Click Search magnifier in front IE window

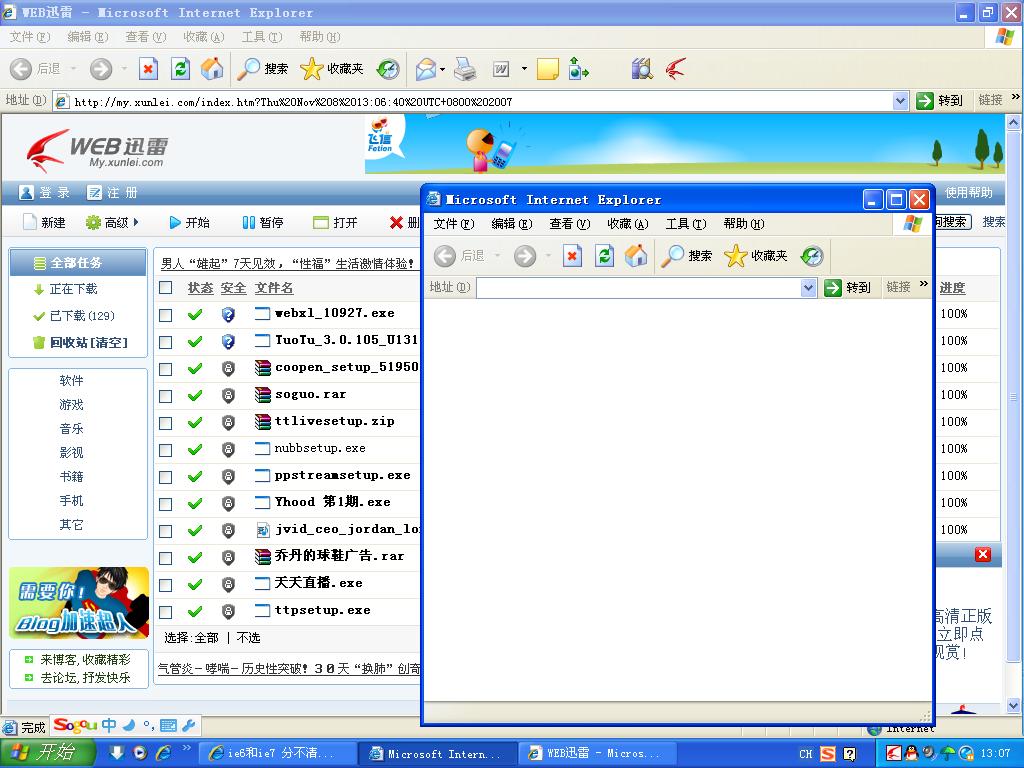672,256
